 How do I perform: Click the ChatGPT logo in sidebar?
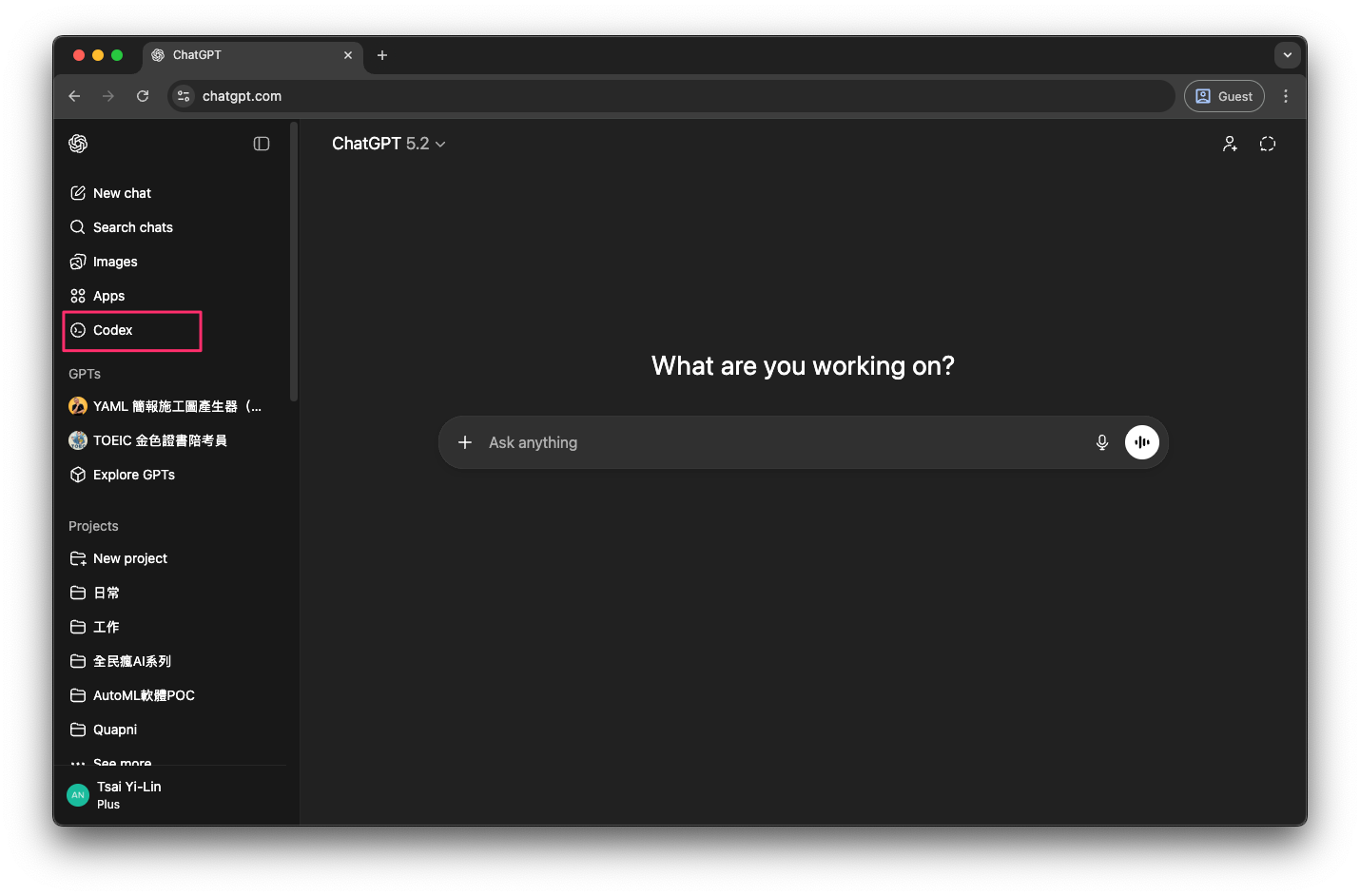pos(78,144)
